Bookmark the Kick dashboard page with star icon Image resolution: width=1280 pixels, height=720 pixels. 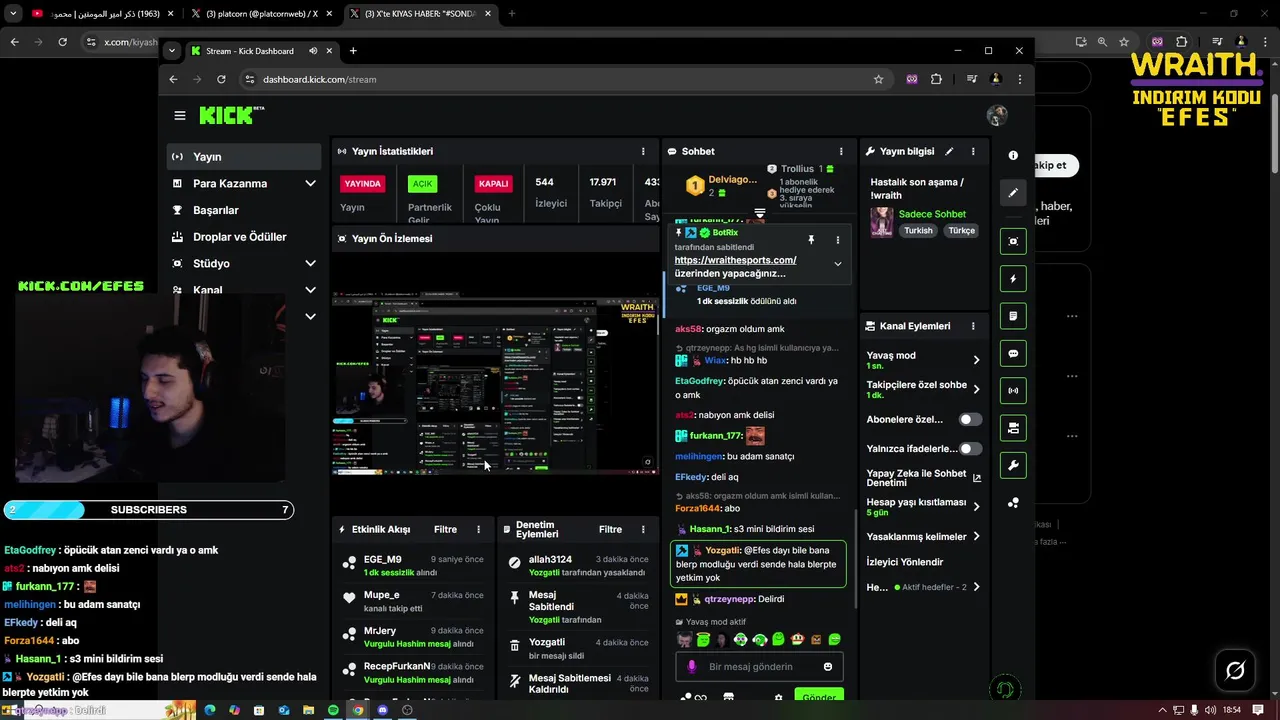(x=878, y=79)
